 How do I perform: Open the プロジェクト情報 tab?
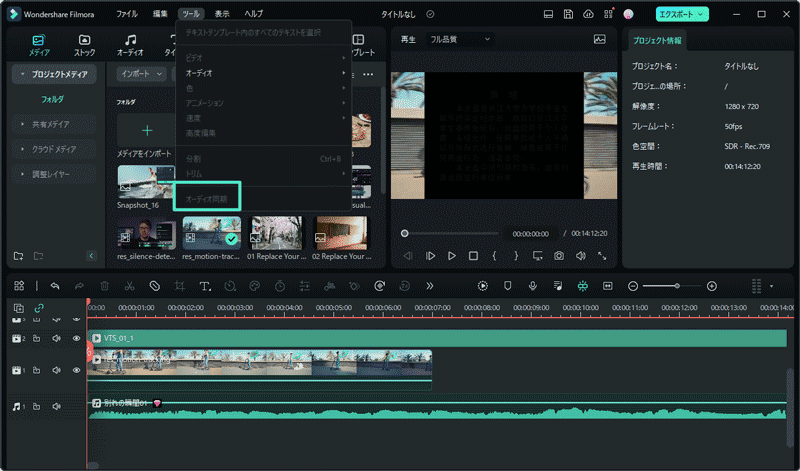(x=657, y=40)
